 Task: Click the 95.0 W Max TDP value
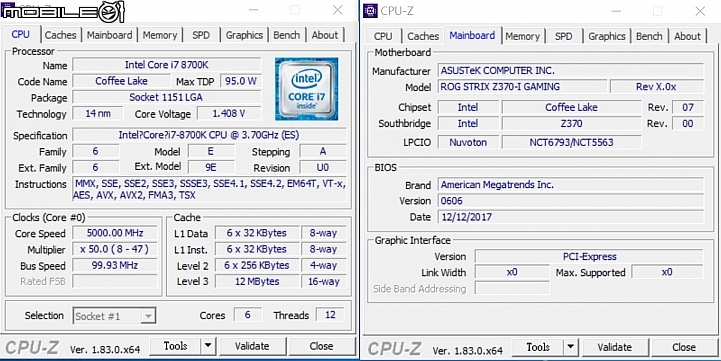(241, 81)
